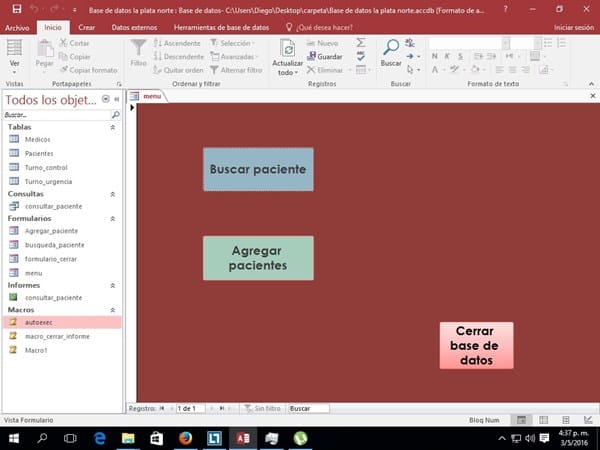
Task: Collapse the ribbon with the up arrow
Action: (x=592, y=84)
